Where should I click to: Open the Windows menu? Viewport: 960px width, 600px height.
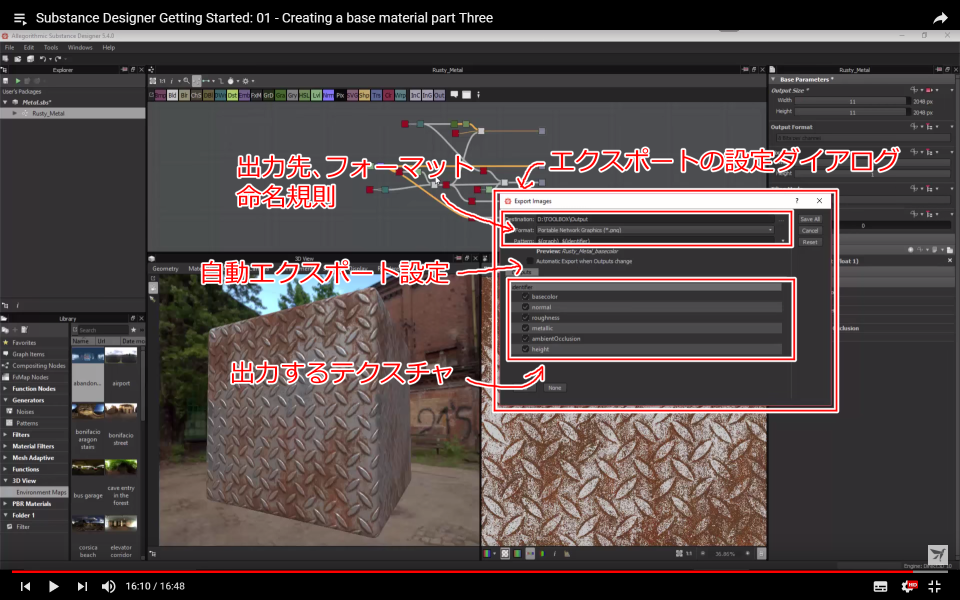pyautogui.click(x=80, y=47)
